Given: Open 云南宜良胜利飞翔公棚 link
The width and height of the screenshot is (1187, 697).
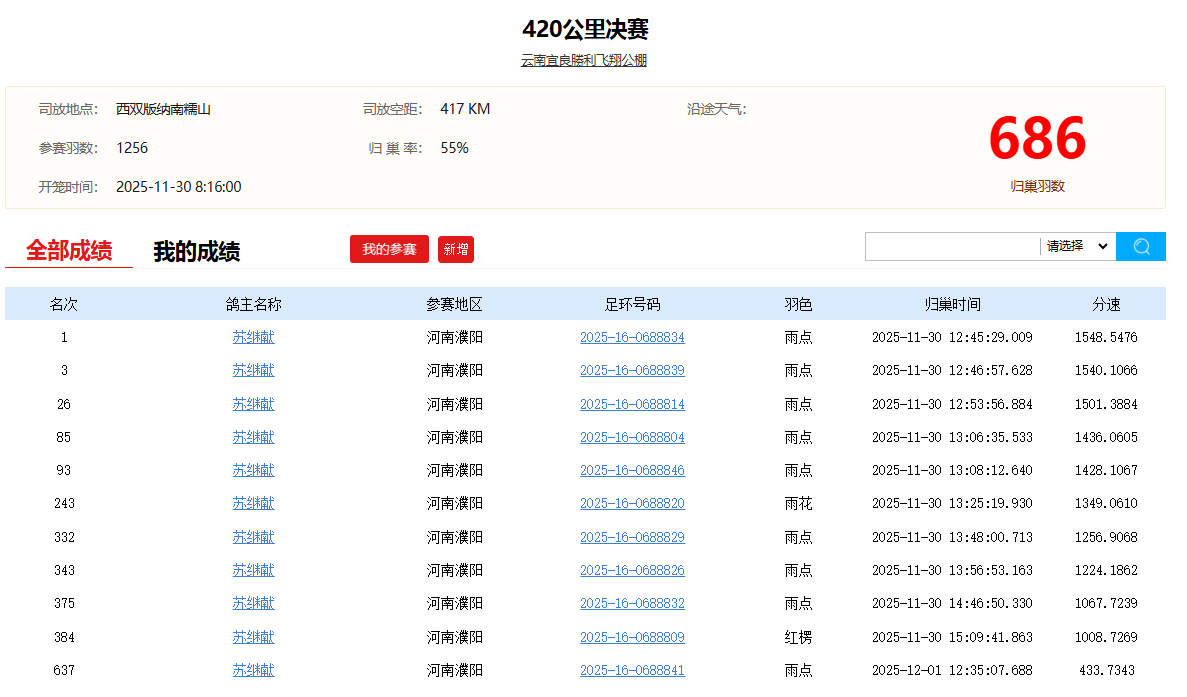Looking at the screenshot, I should tap(583, 60).
